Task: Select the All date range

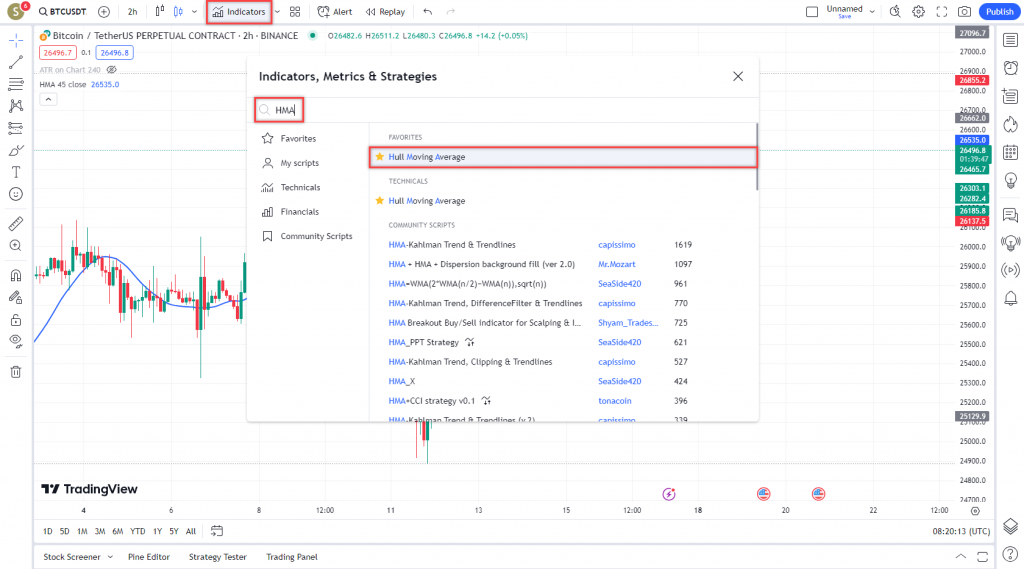Action: (x=191, y=532)
